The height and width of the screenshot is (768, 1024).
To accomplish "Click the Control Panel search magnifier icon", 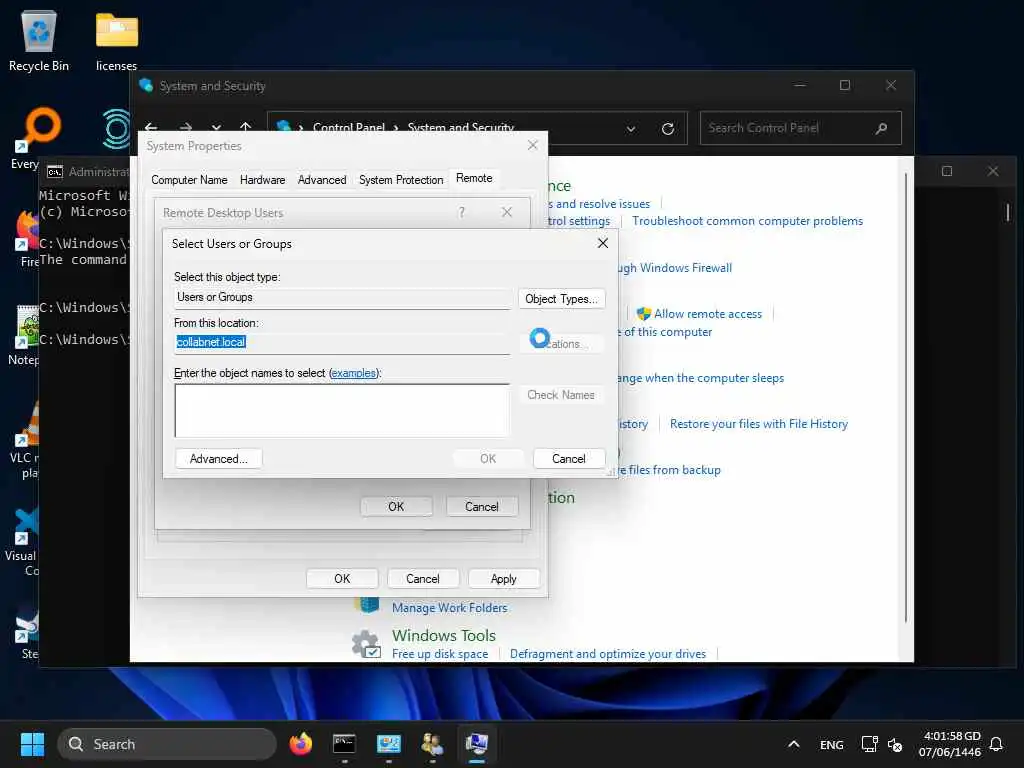I will (x=882, y=128).
